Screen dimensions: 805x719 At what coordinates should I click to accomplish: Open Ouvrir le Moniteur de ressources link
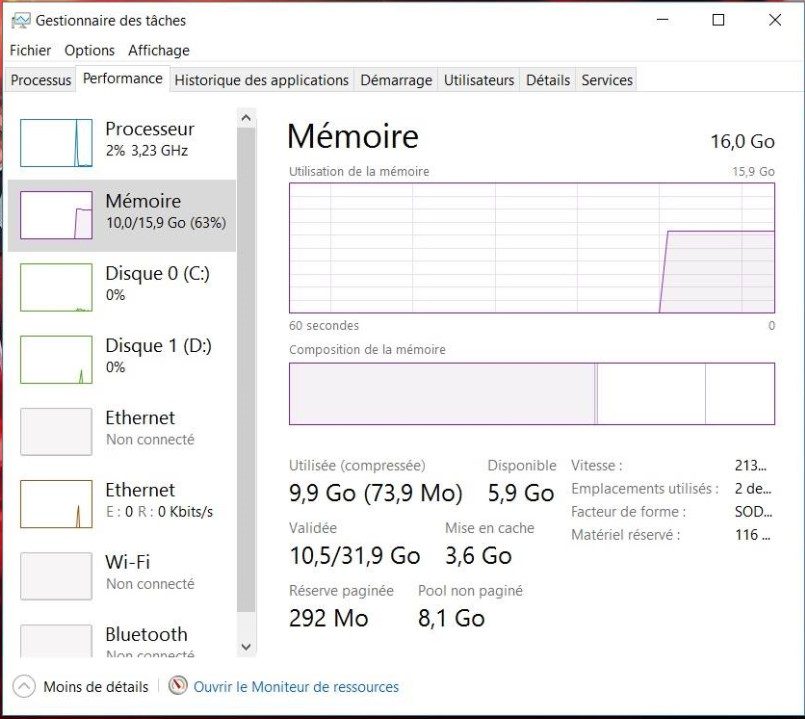pyautogui.click(x=296, y=687)
